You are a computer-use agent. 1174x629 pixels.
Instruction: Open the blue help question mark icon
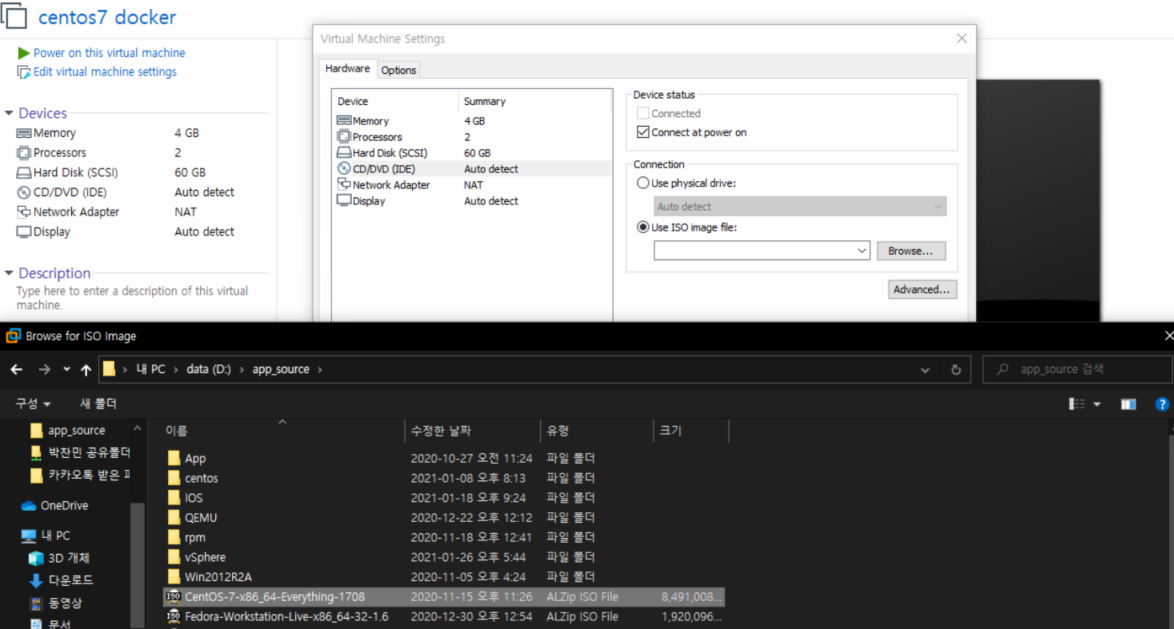pos(1162,404)
